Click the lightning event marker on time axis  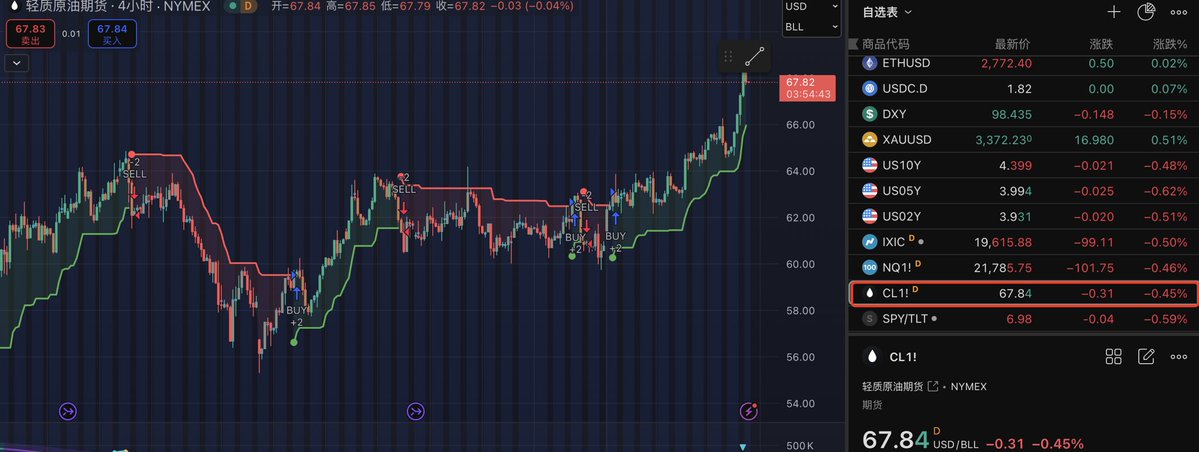click(x=749, y=412)
